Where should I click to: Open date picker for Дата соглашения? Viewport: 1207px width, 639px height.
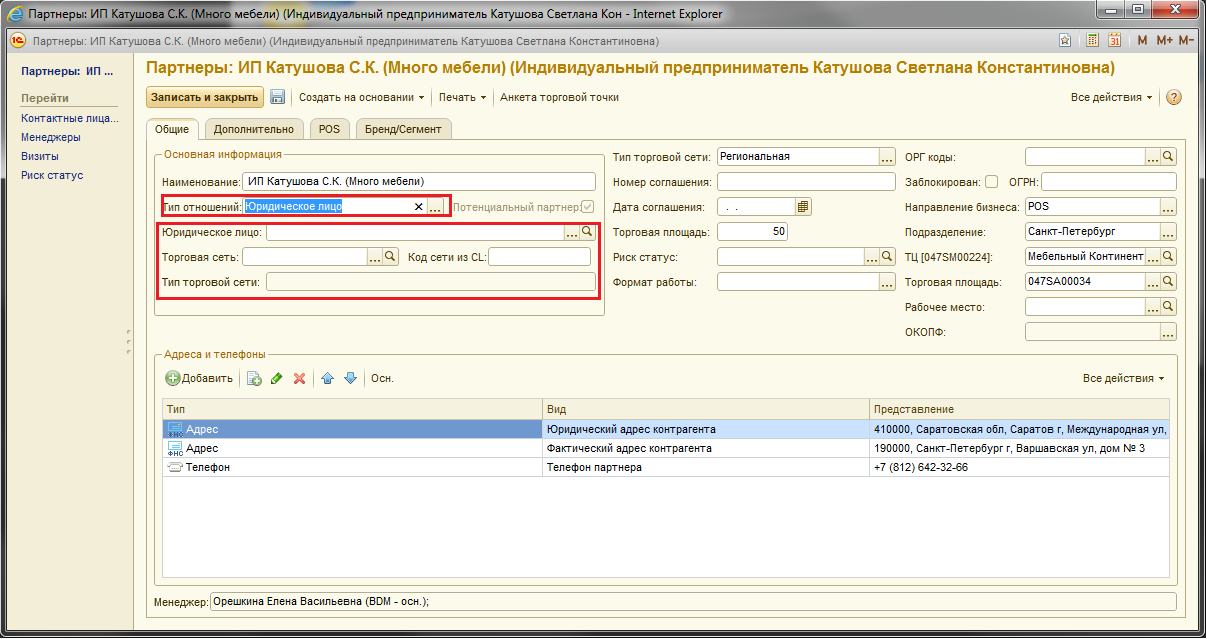(x=804, y=207)
